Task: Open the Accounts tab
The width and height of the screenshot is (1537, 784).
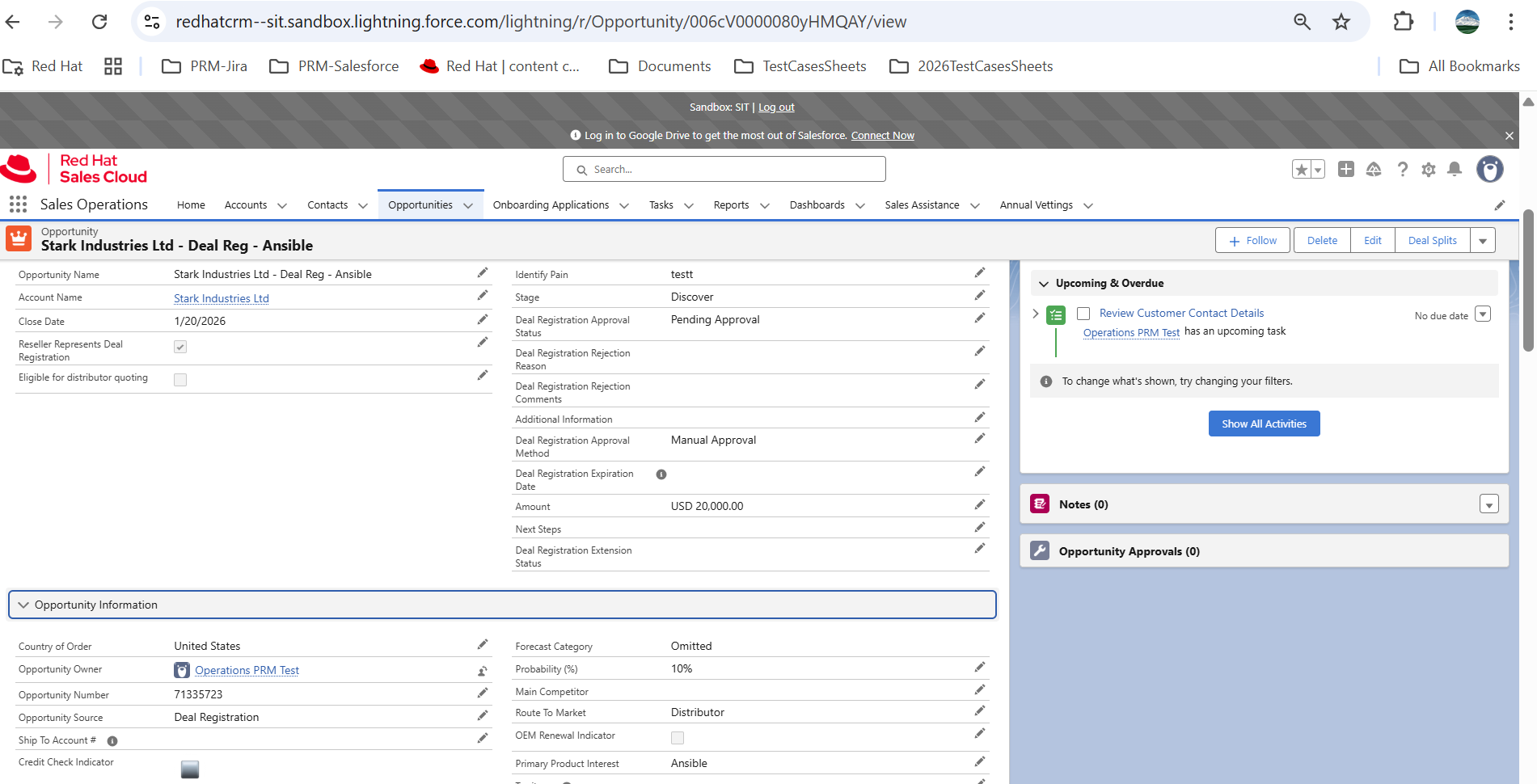Action: (x=246, y=205)
